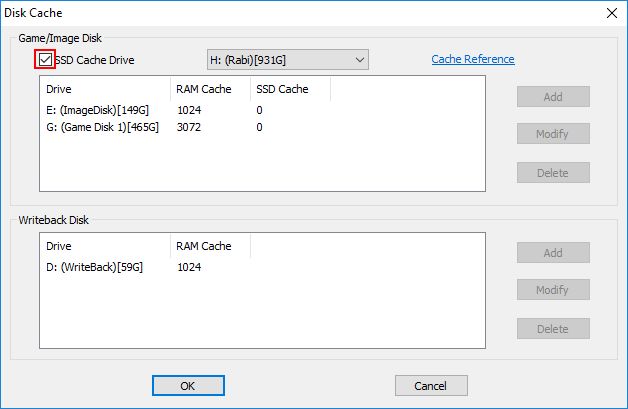Screen dimensions: 628x409
Task: Sort by Drive column in Game/Image list
Action: click(105, 89)
